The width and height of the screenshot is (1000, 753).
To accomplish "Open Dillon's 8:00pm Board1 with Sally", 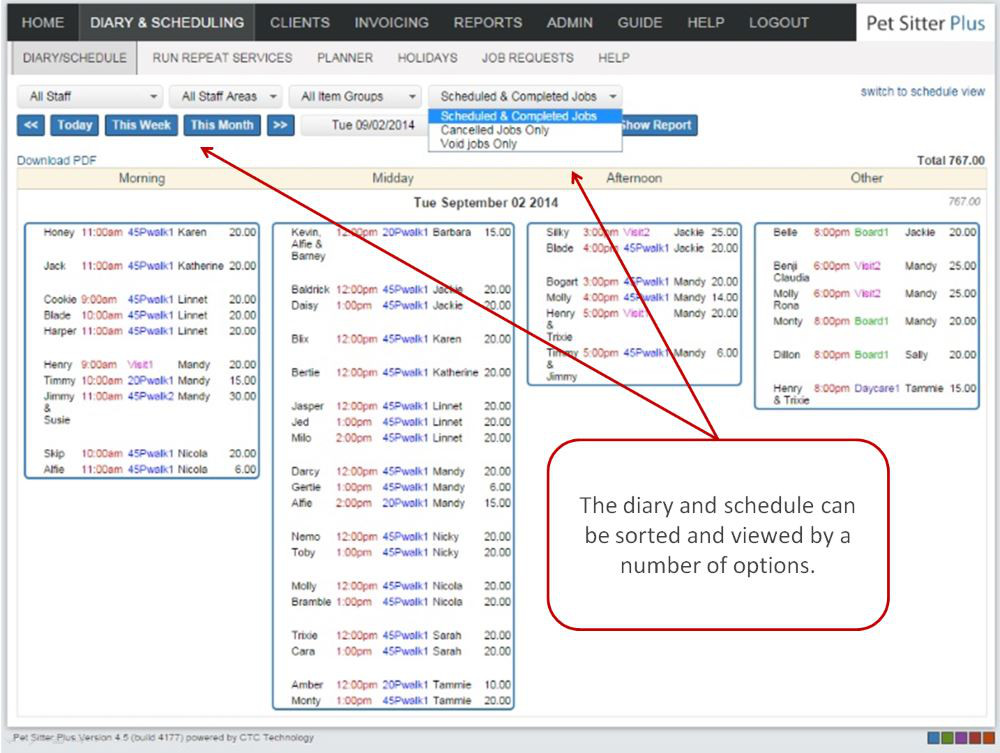I will [x=874, y=355].
